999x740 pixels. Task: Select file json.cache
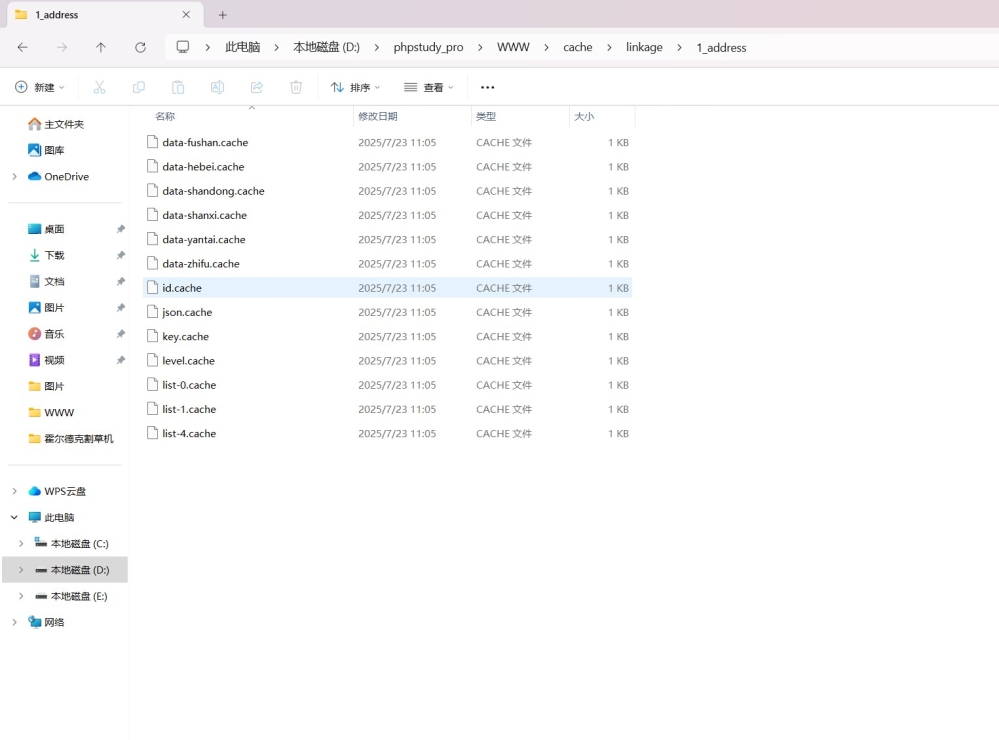tap(387, 312)
